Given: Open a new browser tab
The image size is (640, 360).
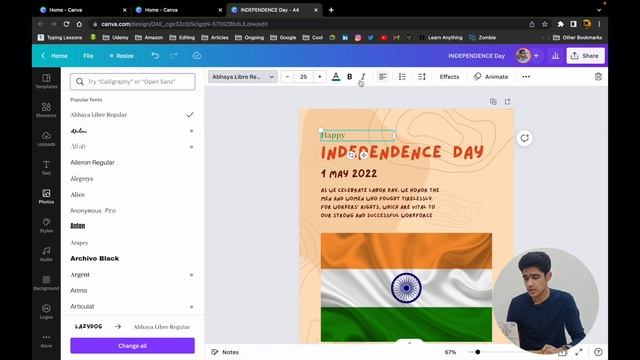Looking at the screenshot, I should 331,10.
